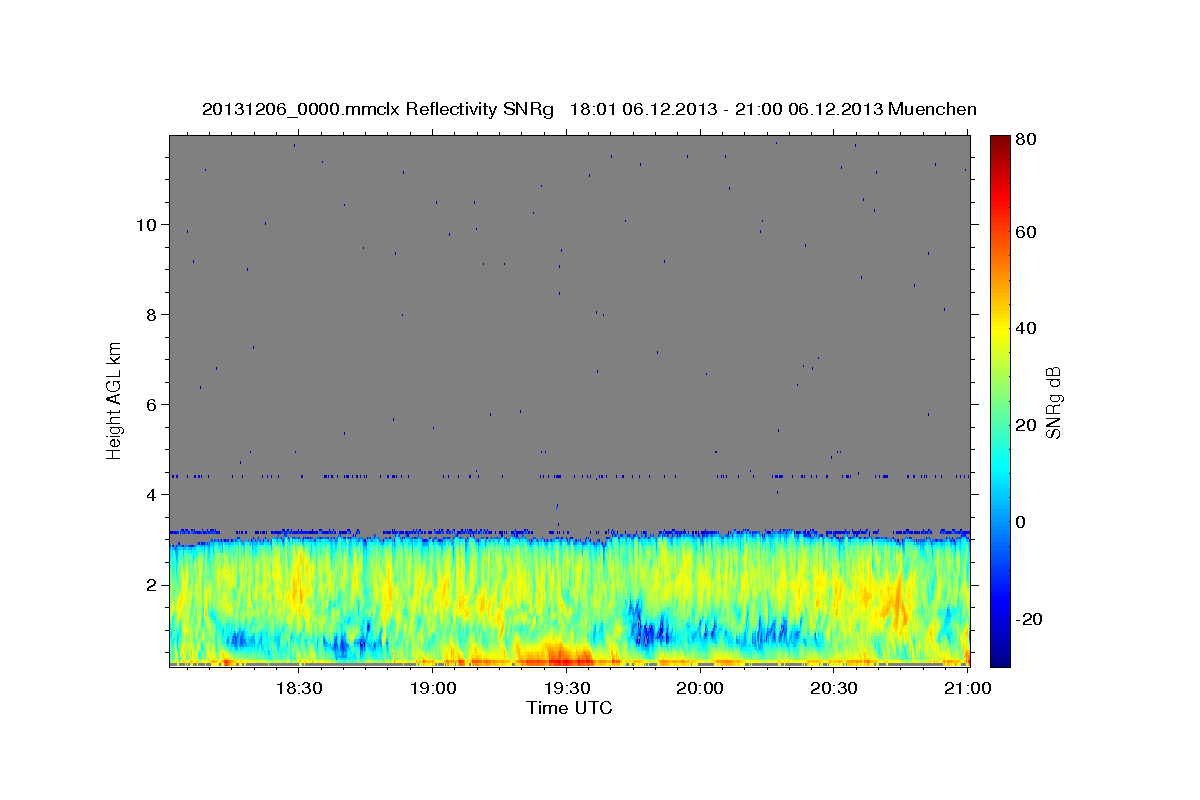The image size is (1200, 800).
Task: Click the 'SNRg dB' colorbar label
Action: (1053, 403)
